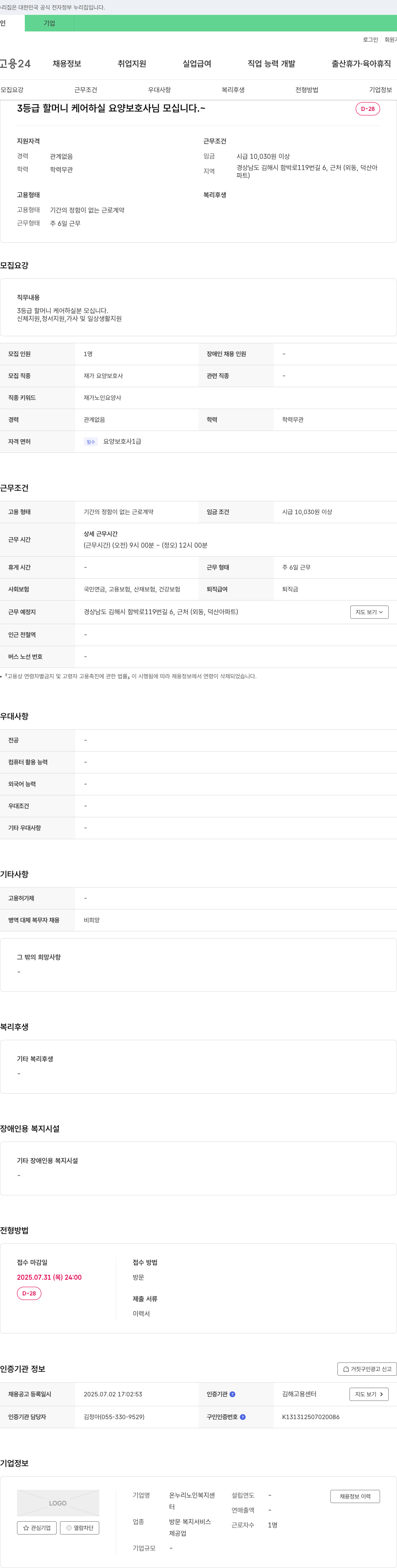Click the 재가노인요양사 keyword value

(x=102, y=397)
